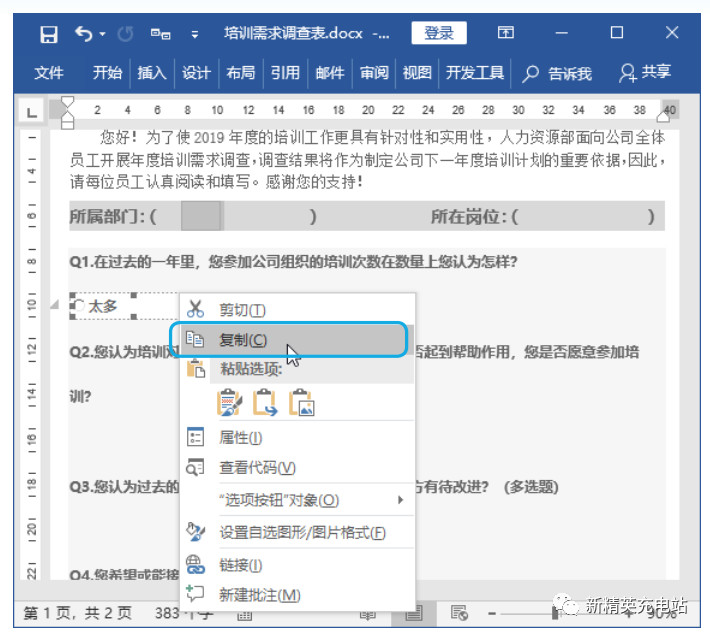Click the 告诉我 search box

[557, 73]
